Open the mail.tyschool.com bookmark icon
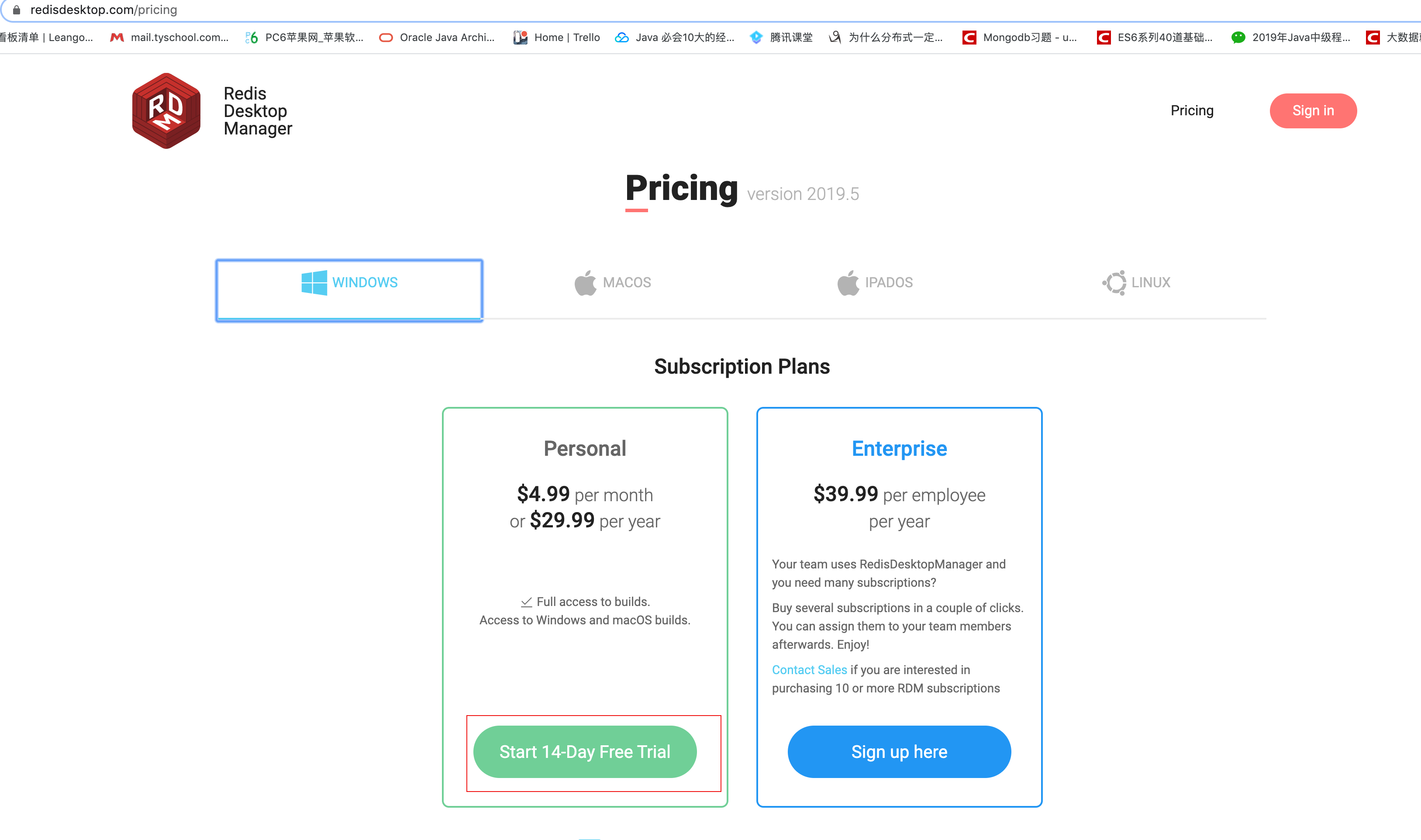This screenshot has width=1421, height=840. (x=117, y=38)
